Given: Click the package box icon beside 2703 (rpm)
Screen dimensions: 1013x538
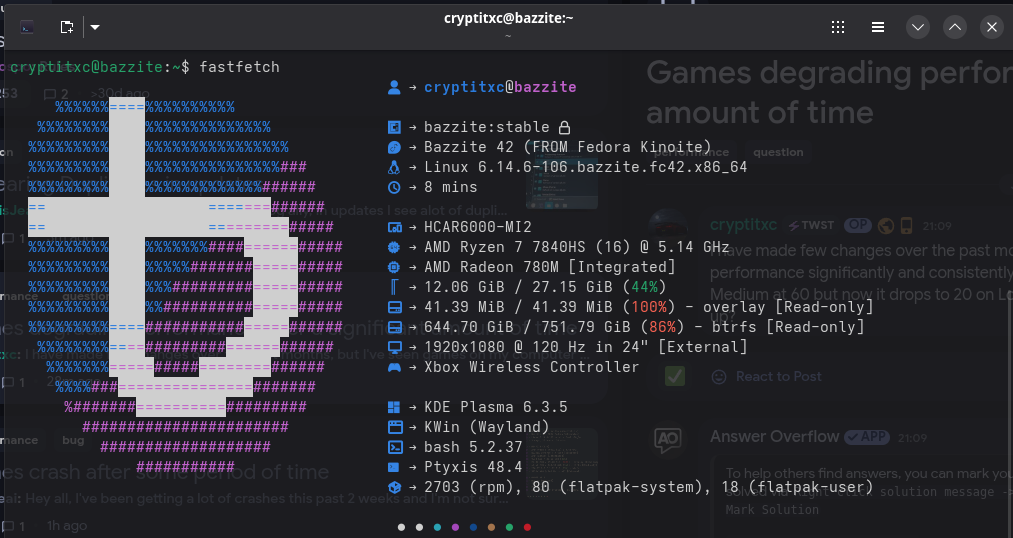Looking at the screenshot, I should tap(394, 488).
